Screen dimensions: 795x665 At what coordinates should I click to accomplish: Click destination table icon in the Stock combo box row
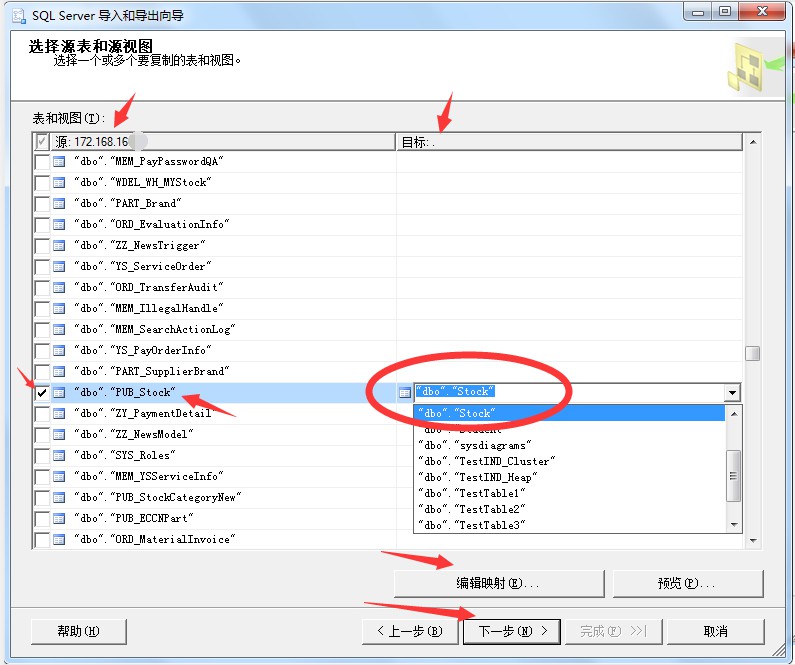click(x=405, y=393)
